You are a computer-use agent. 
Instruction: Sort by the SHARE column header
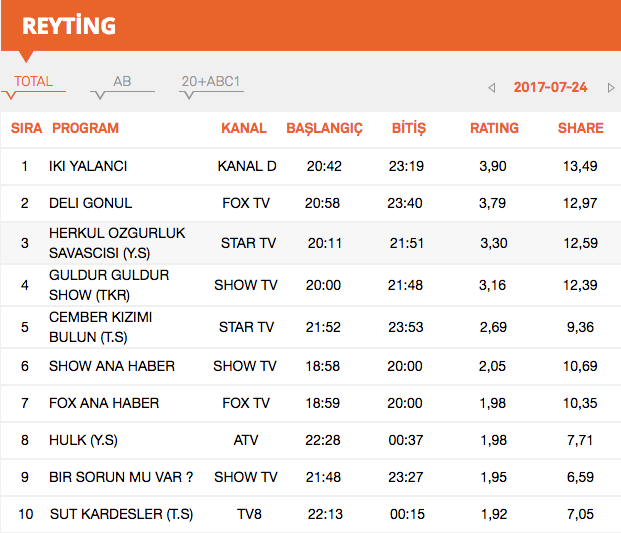(x=580, y=128)
